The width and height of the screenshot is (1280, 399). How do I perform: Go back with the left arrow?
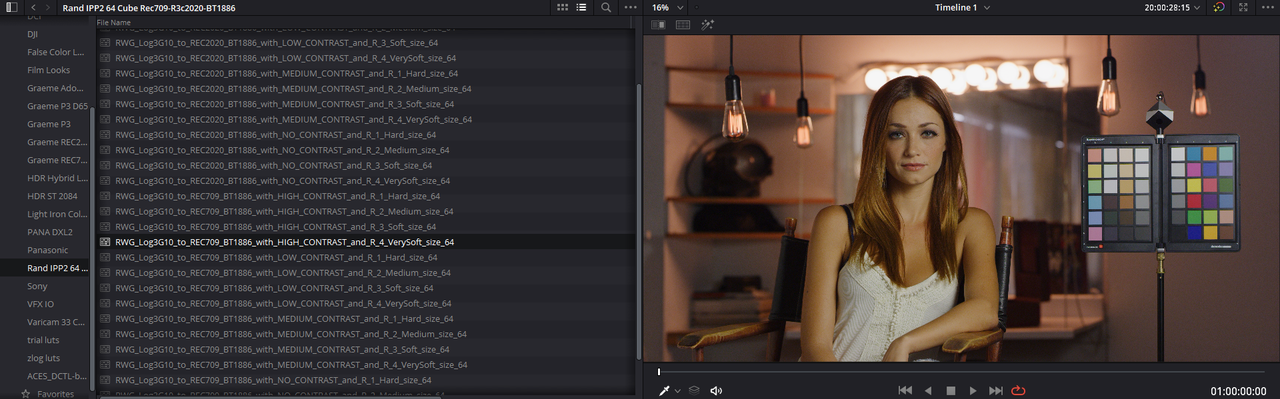click(34, 7)
